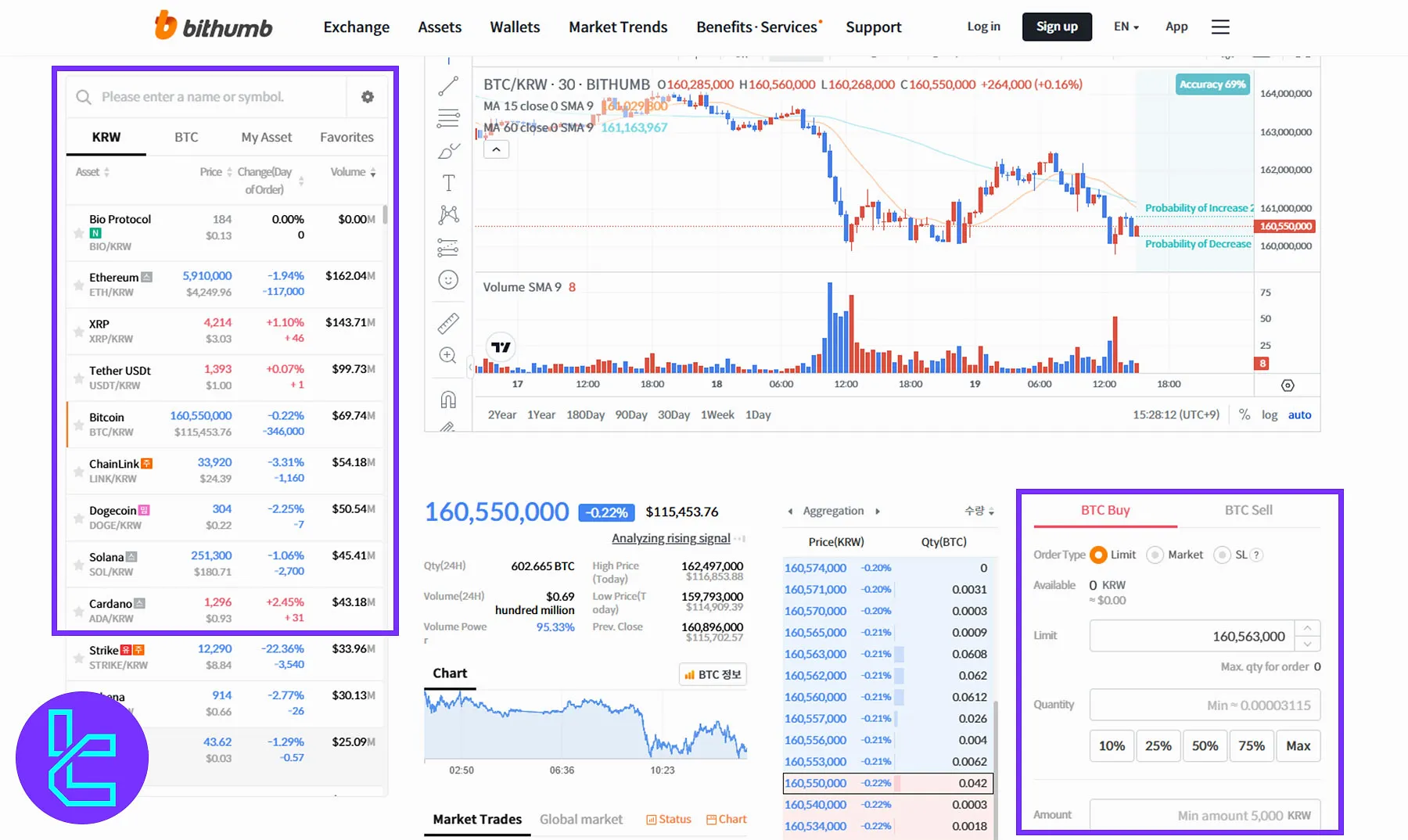Switch to My Asset tab
1408x840 pixels.
[267, 137]
